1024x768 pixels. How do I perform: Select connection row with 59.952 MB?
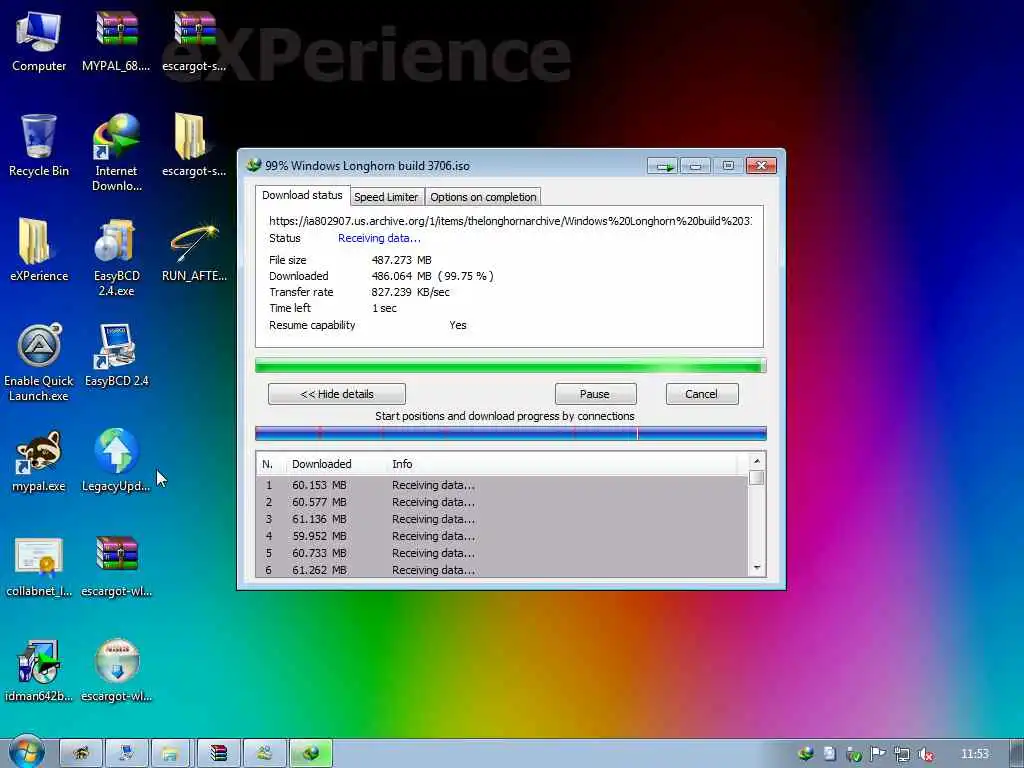[502, 536]
